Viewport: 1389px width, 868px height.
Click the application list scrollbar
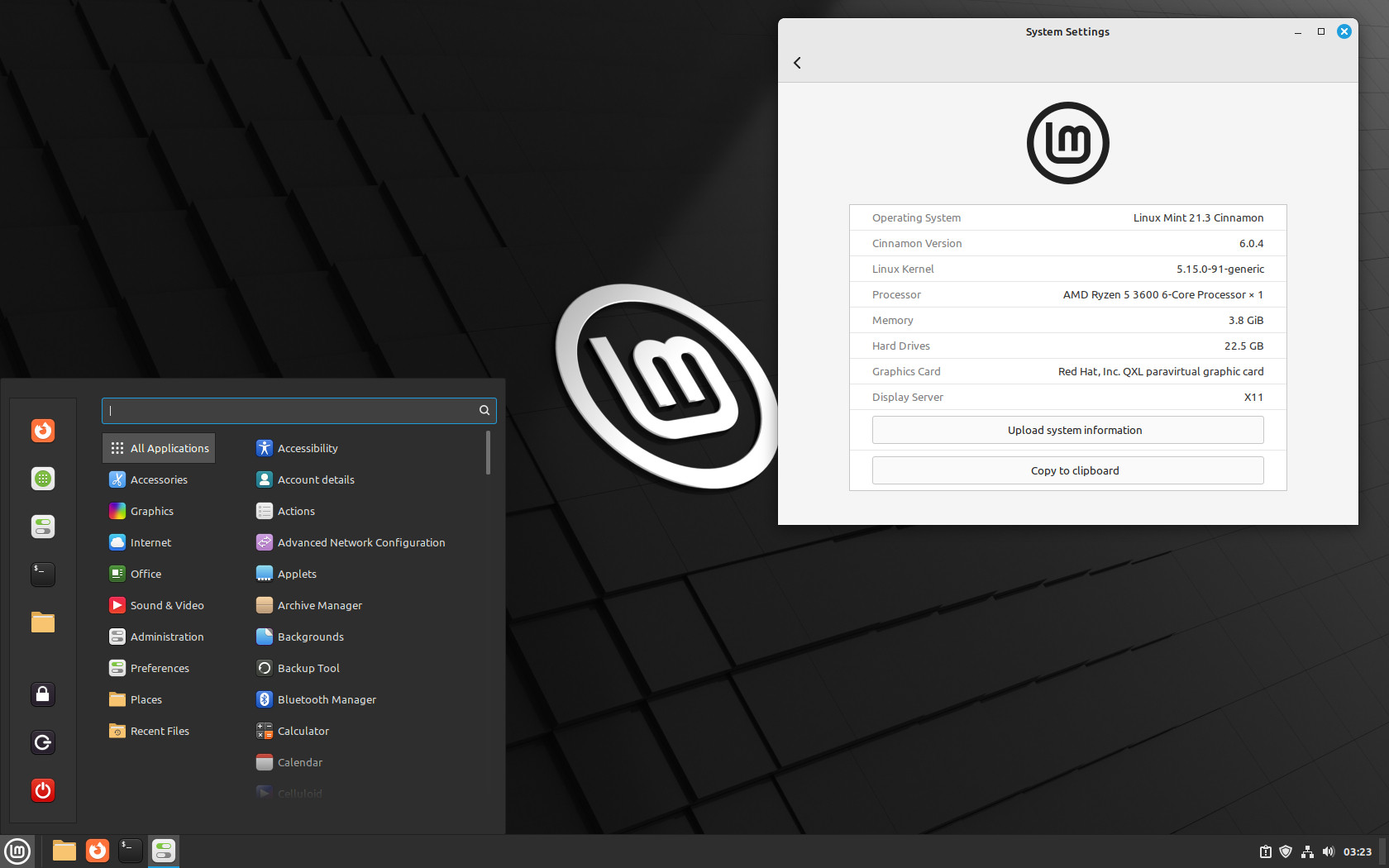coord(488,453)
